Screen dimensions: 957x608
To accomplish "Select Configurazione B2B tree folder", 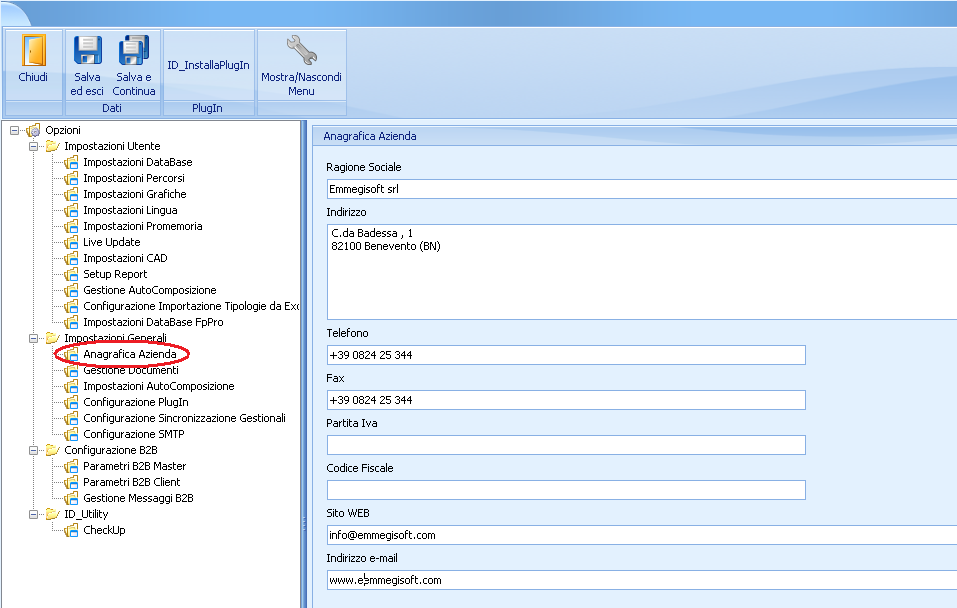I will (x=111, y=451).
